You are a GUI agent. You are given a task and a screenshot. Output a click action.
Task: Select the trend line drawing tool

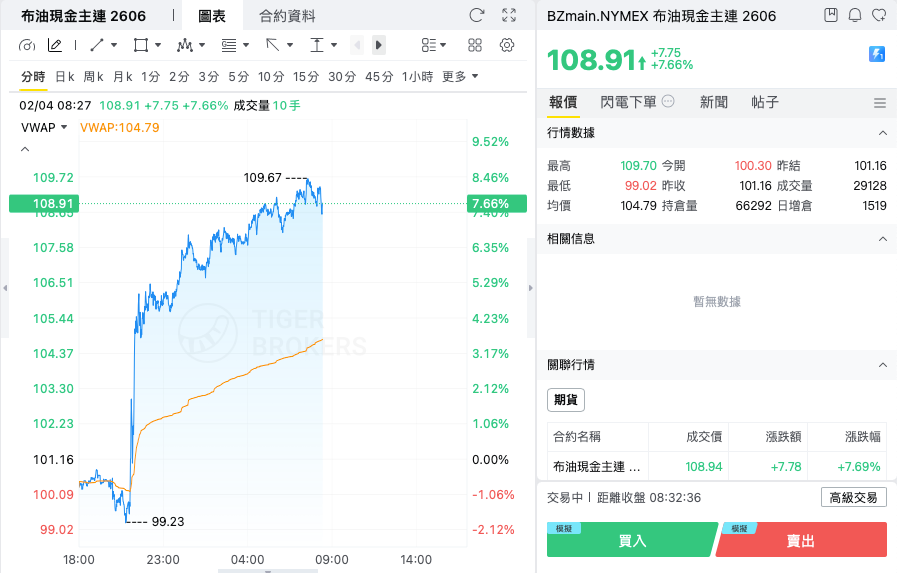pos(97,45)
